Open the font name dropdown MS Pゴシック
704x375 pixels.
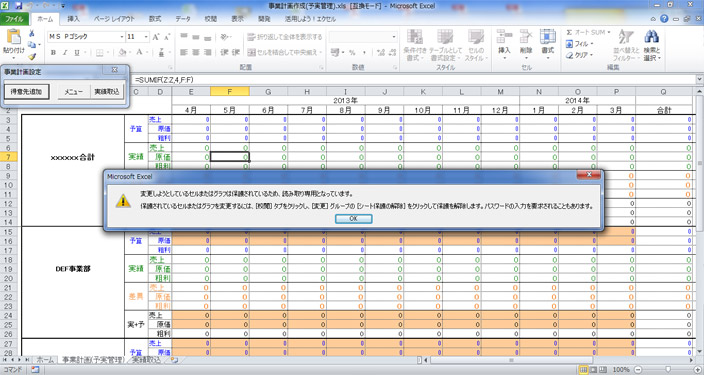(121, 36)
